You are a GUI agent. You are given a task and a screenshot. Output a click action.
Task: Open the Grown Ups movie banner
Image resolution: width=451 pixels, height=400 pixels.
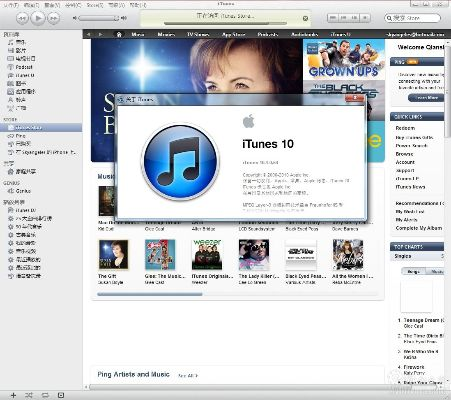(x=344, y=59)
